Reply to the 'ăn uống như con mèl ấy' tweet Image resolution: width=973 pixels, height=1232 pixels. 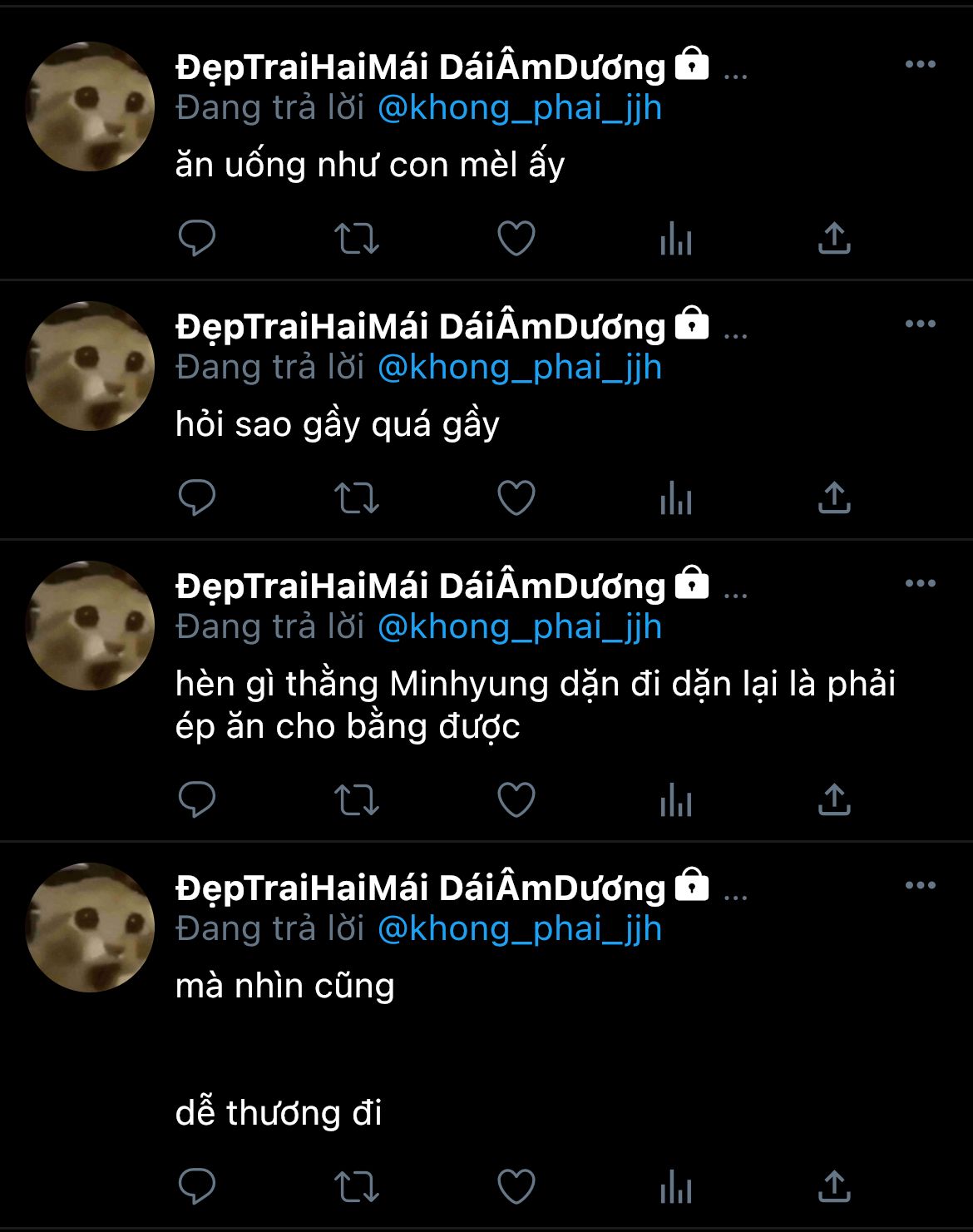point(197,239)
